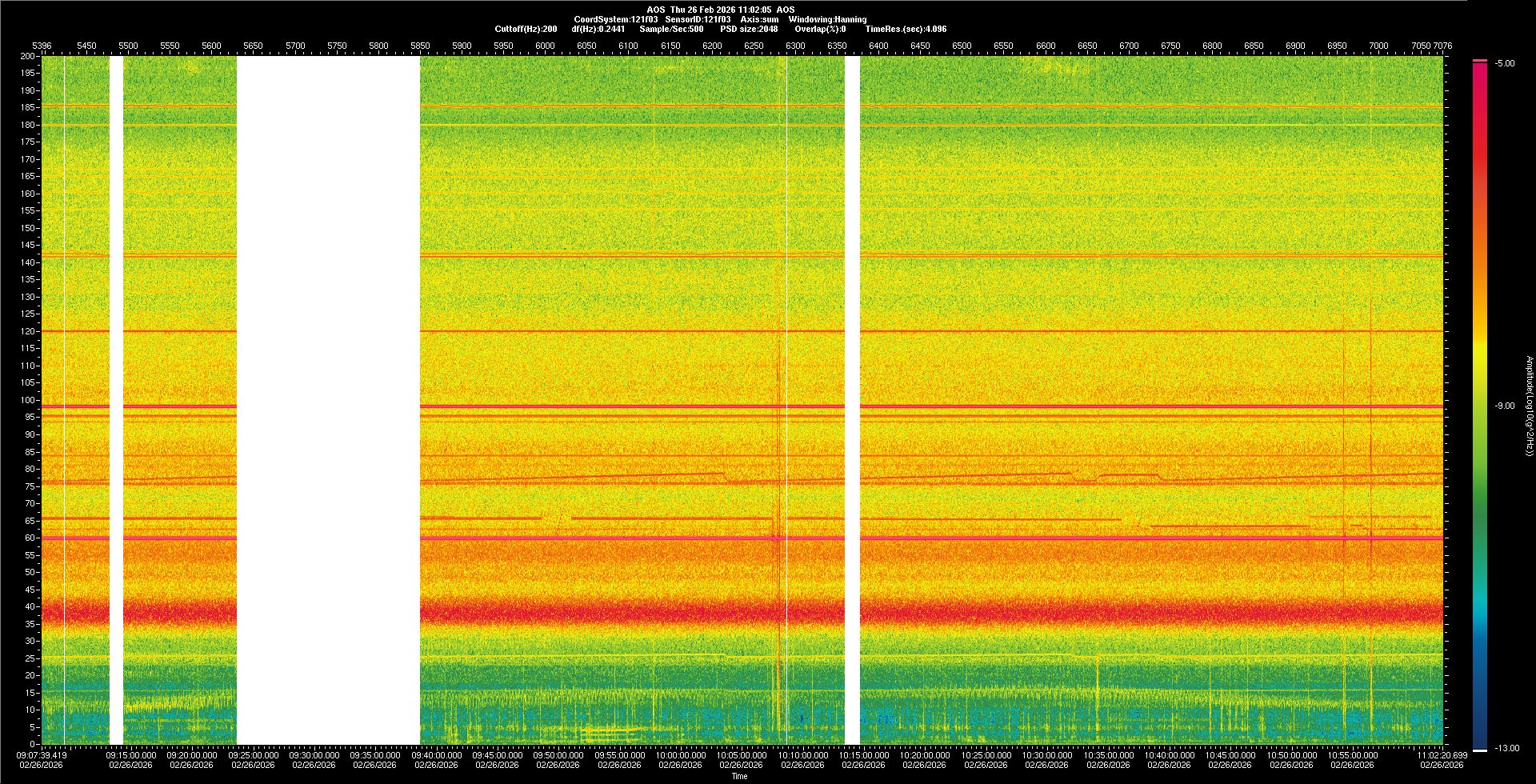This screenshot has width=1536, height=784.
Task: Click the 10:00:00.000 time axis label
Action: [x=681, y=755]
